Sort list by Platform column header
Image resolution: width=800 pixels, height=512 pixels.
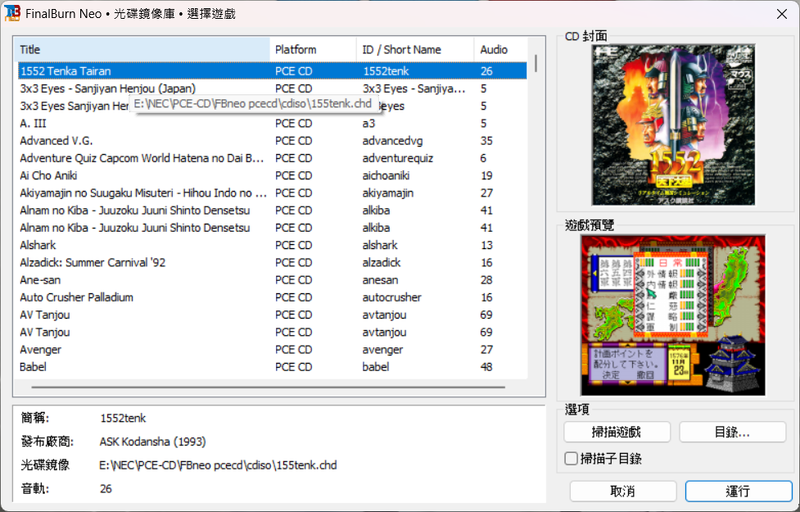click(x=313, y=49)
